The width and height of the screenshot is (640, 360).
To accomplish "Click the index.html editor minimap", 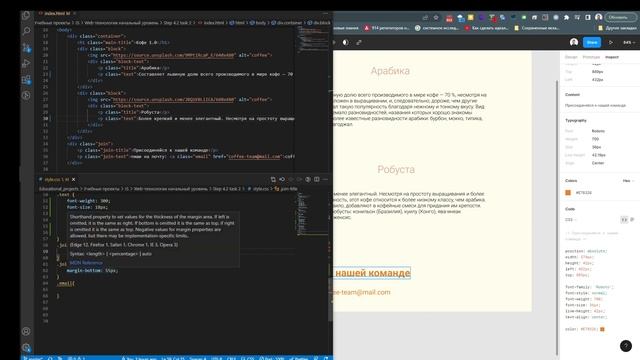I will click(x=313, y=39).
